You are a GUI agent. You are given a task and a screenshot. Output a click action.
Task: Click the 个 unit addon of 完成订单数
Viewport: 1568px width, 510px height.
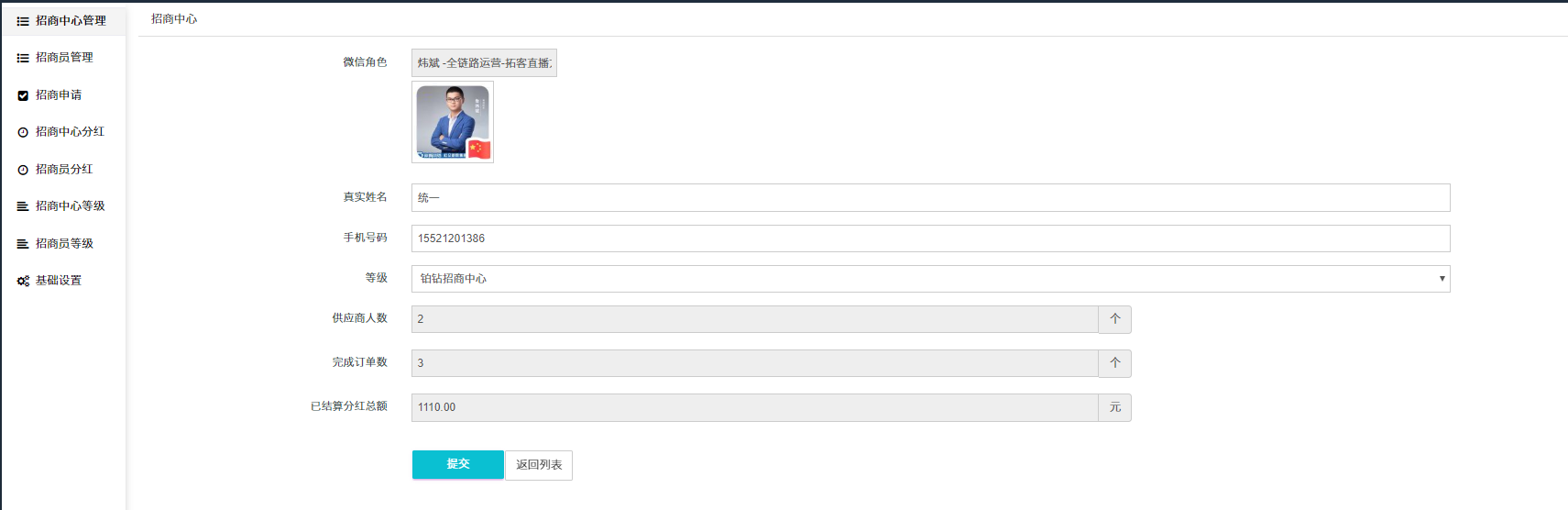[x=1114, y=363]
